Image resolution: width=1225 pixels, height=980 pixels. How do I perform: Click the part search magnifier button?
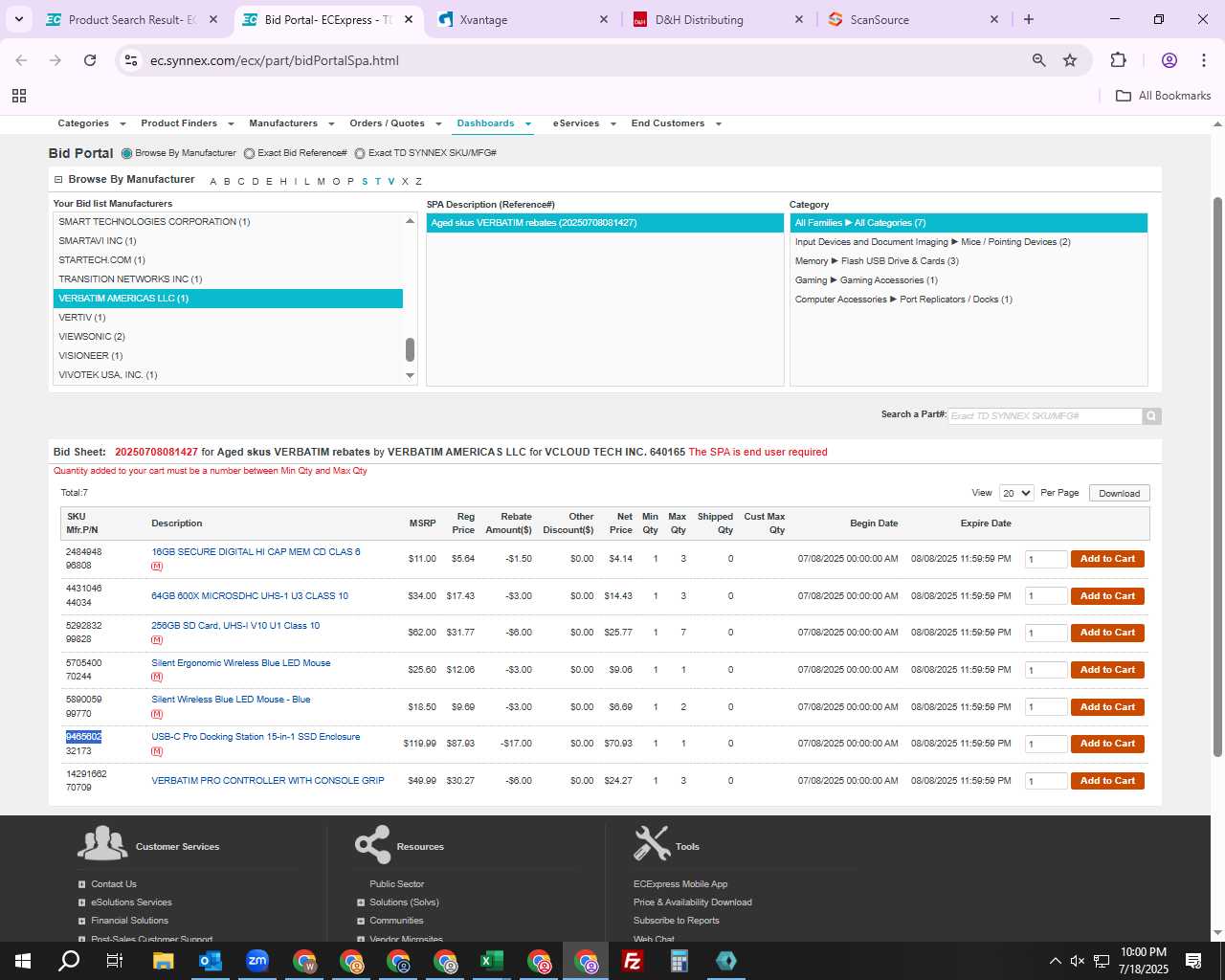click(x=1151, y=416)
